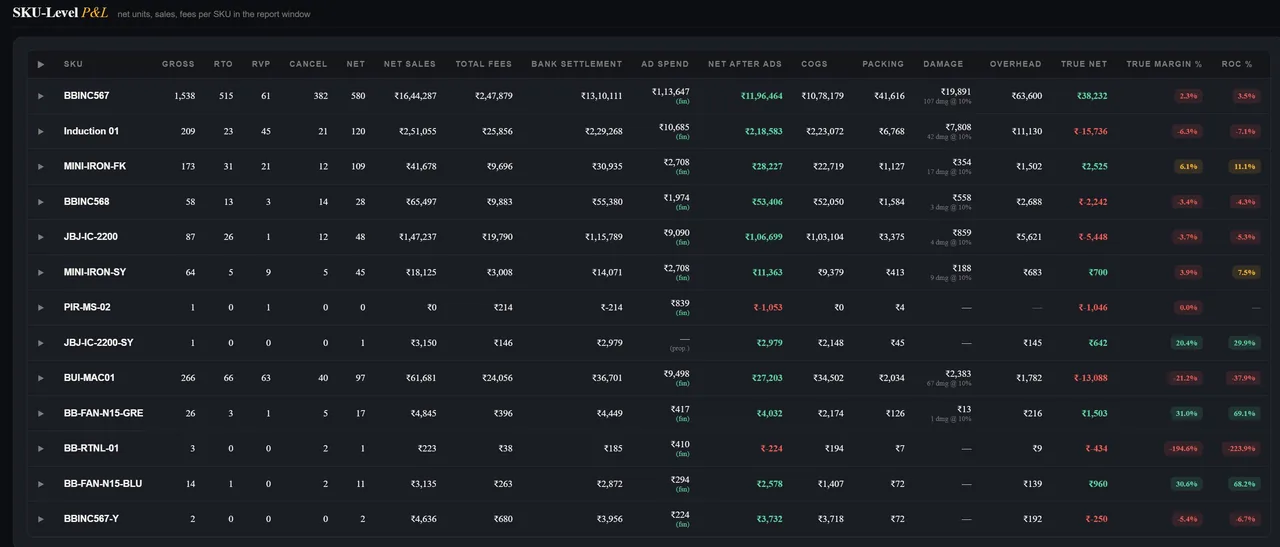The width and height of the screenshot is (1280, 547).
Task: Click the AD SPEND column header
Action: click(x=665, y=64)
